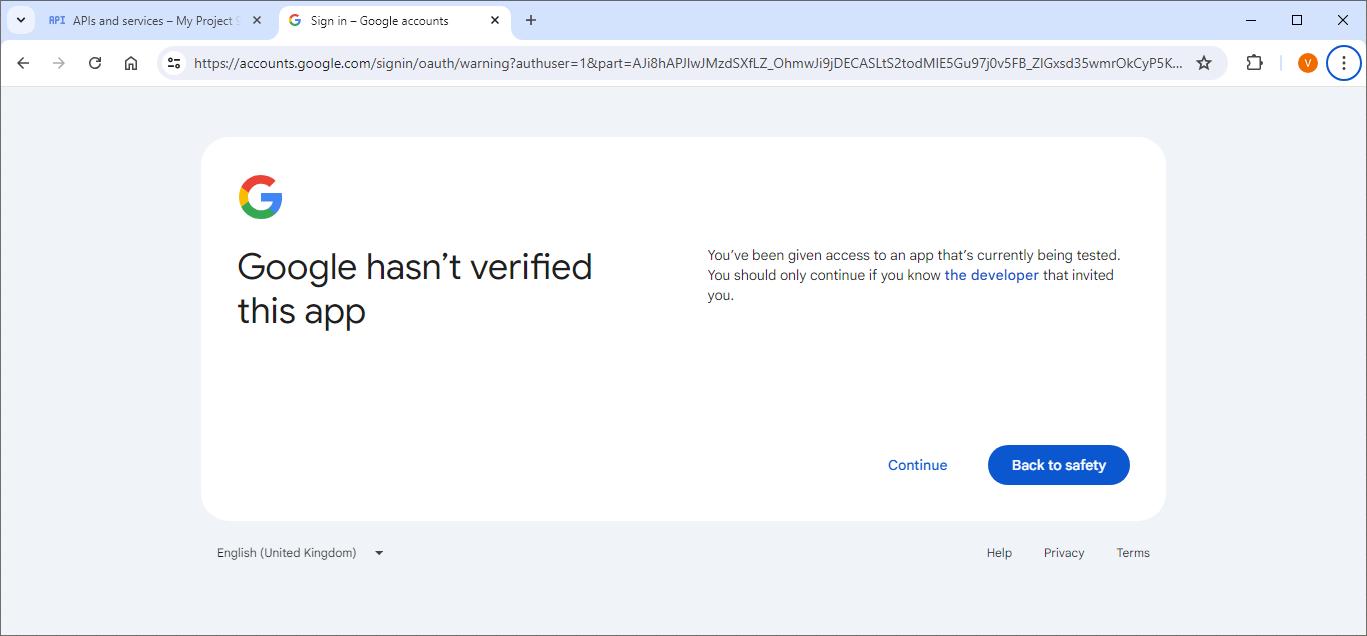Click Continue to proceed to the app
1367x636 pixels.
coord(917,465)
